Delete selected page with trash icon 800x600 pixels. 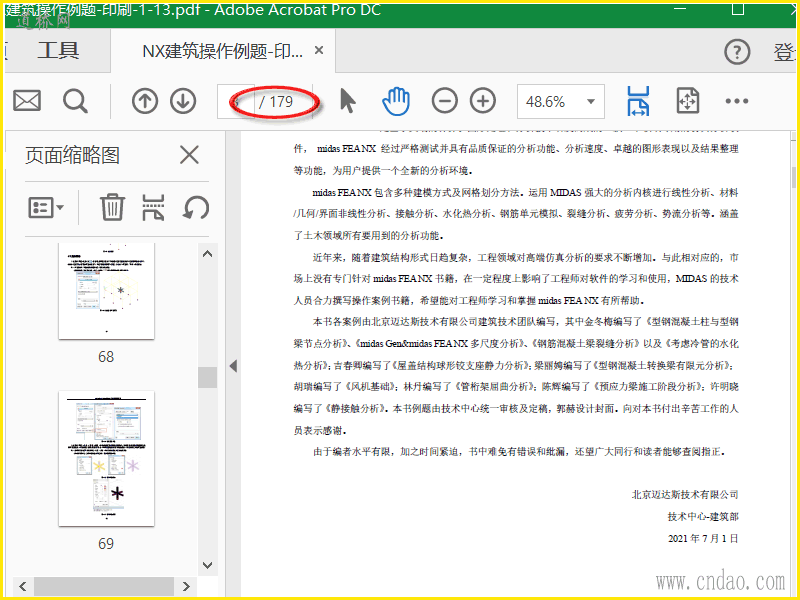pyautogui.click(x=112, y=207)
